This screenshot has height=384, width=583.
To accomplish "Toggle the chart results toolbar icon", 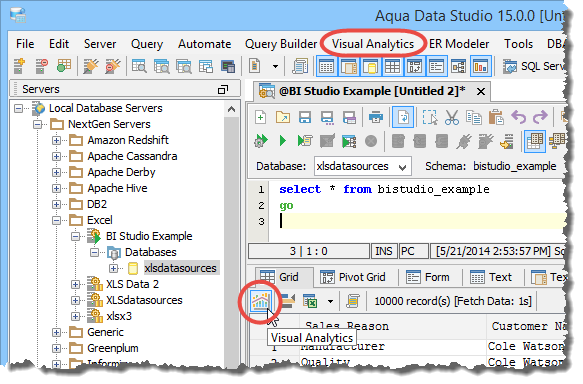I will click(x=480, y=67).
